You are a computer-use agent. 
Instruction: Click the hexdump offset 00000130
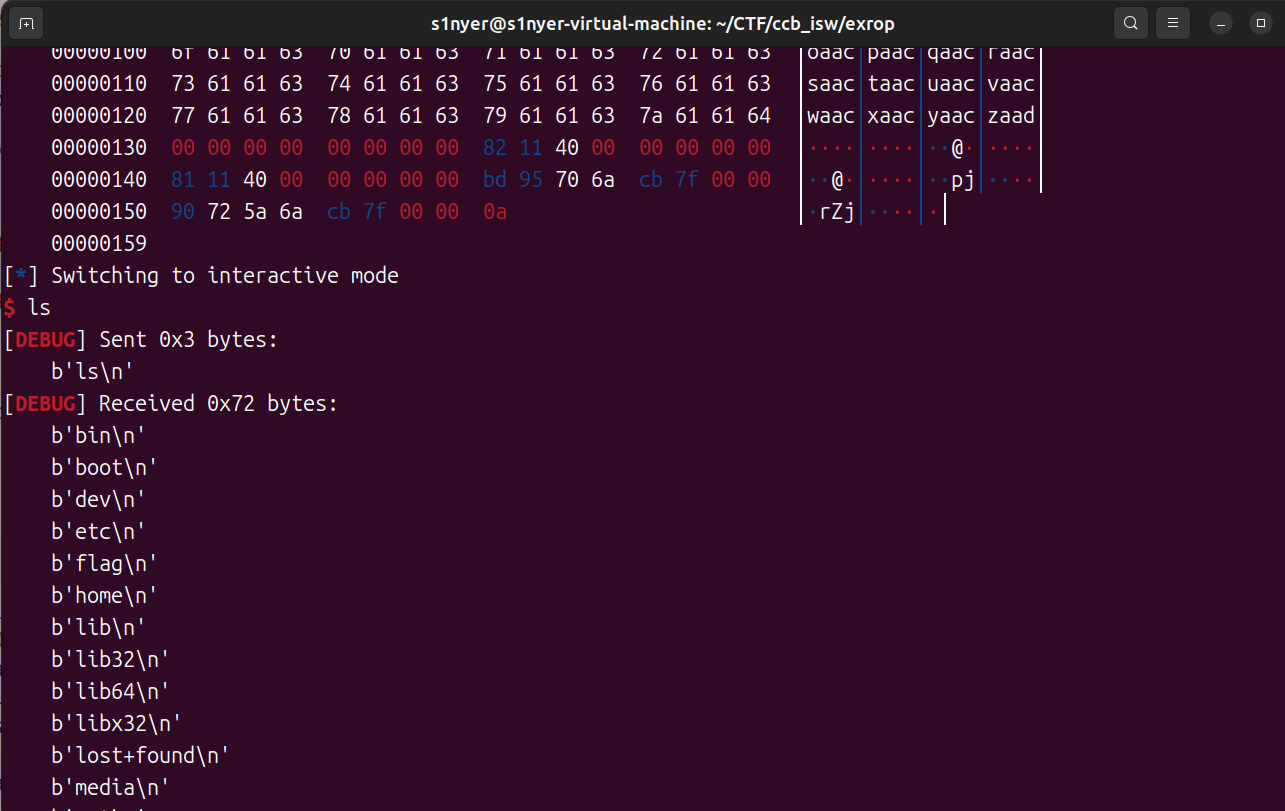(99, 148)
